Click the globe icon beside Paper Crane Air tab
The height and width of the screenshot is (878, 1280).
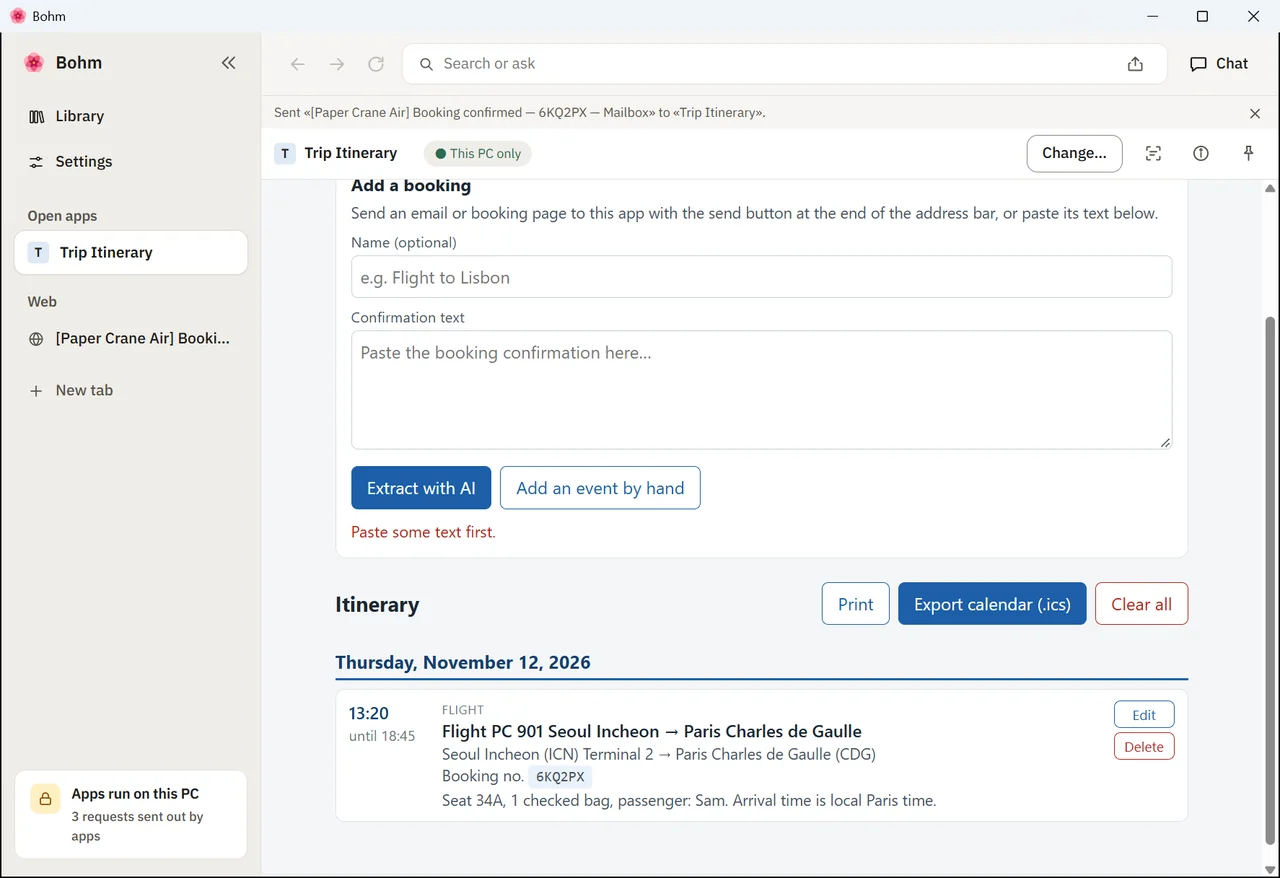pyautogui.click(x=36, y=339)
